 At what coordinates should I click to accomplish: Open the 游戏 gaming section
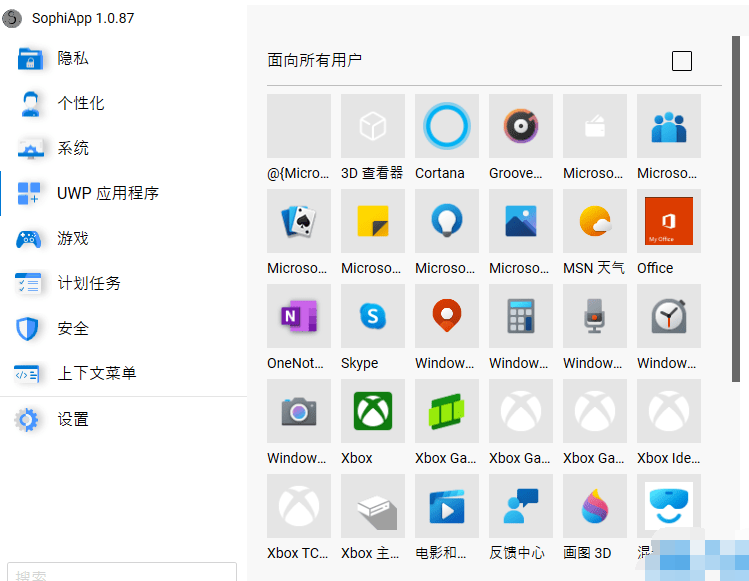tap(123, 238)
